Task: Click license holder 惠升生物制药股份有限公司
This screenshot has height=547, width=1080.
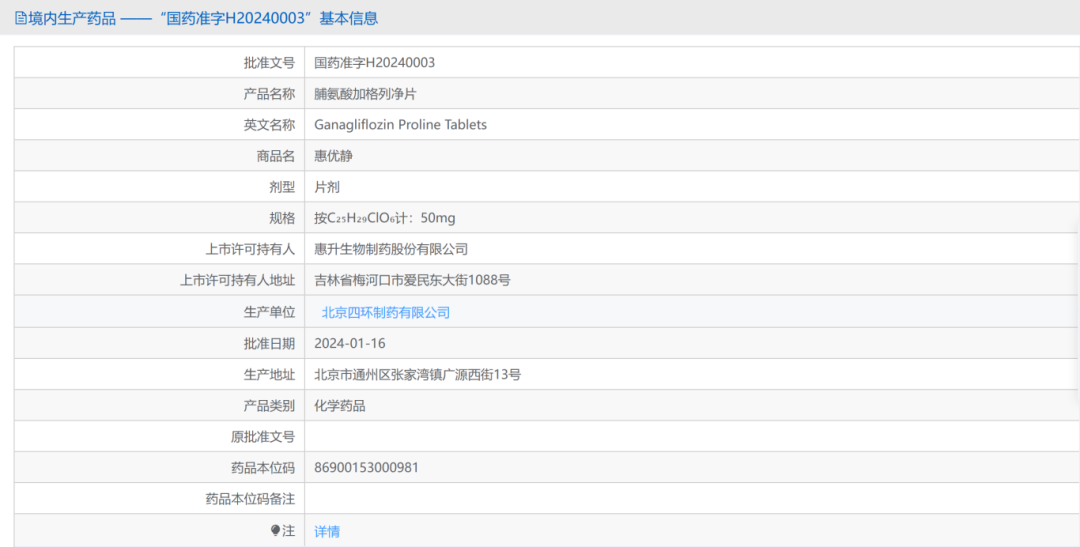Action: click(391, 249)
